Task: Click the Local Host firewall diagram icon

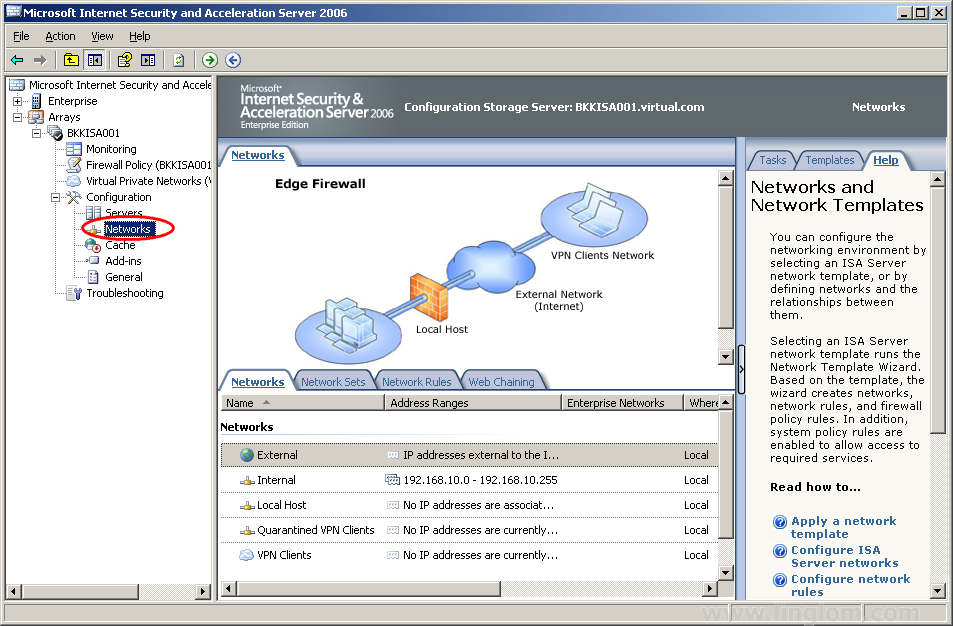Action: point(428,296)
